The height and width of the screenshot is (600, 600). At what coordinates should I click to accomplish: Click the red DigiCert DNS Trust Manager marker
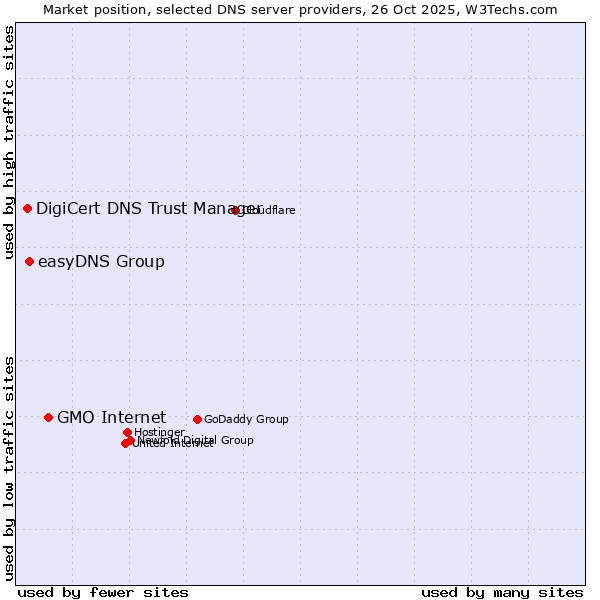tap(28, 208)
